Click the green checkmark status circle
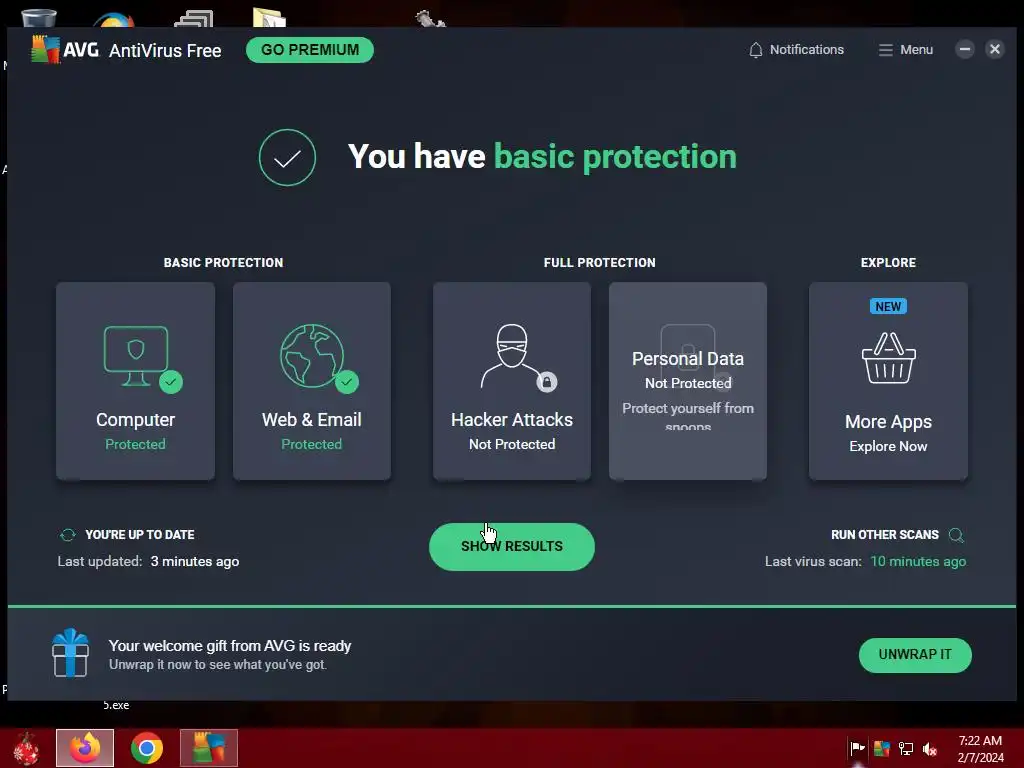This screenshot has height=768, width=1024. coord(287,157)
